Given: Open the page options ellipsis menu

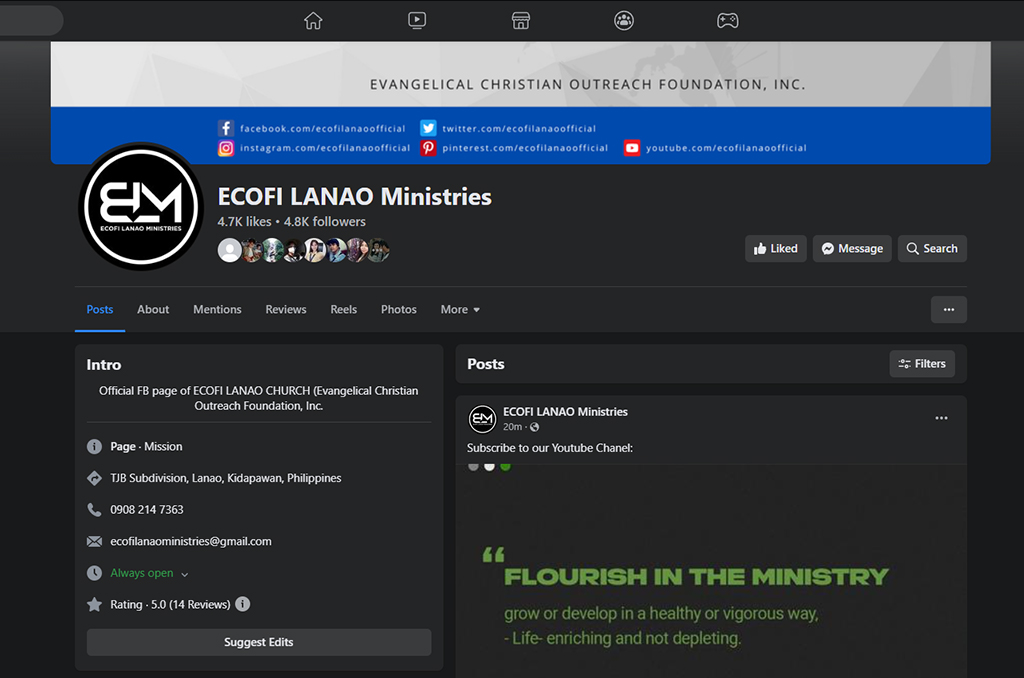Looking at the screenshot, I should click(948, 310).
